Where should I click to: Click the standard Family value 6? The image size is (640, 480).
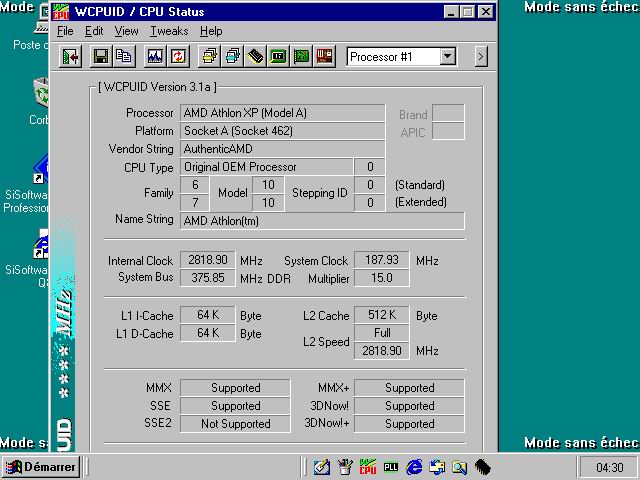click(x=195, y=185)
